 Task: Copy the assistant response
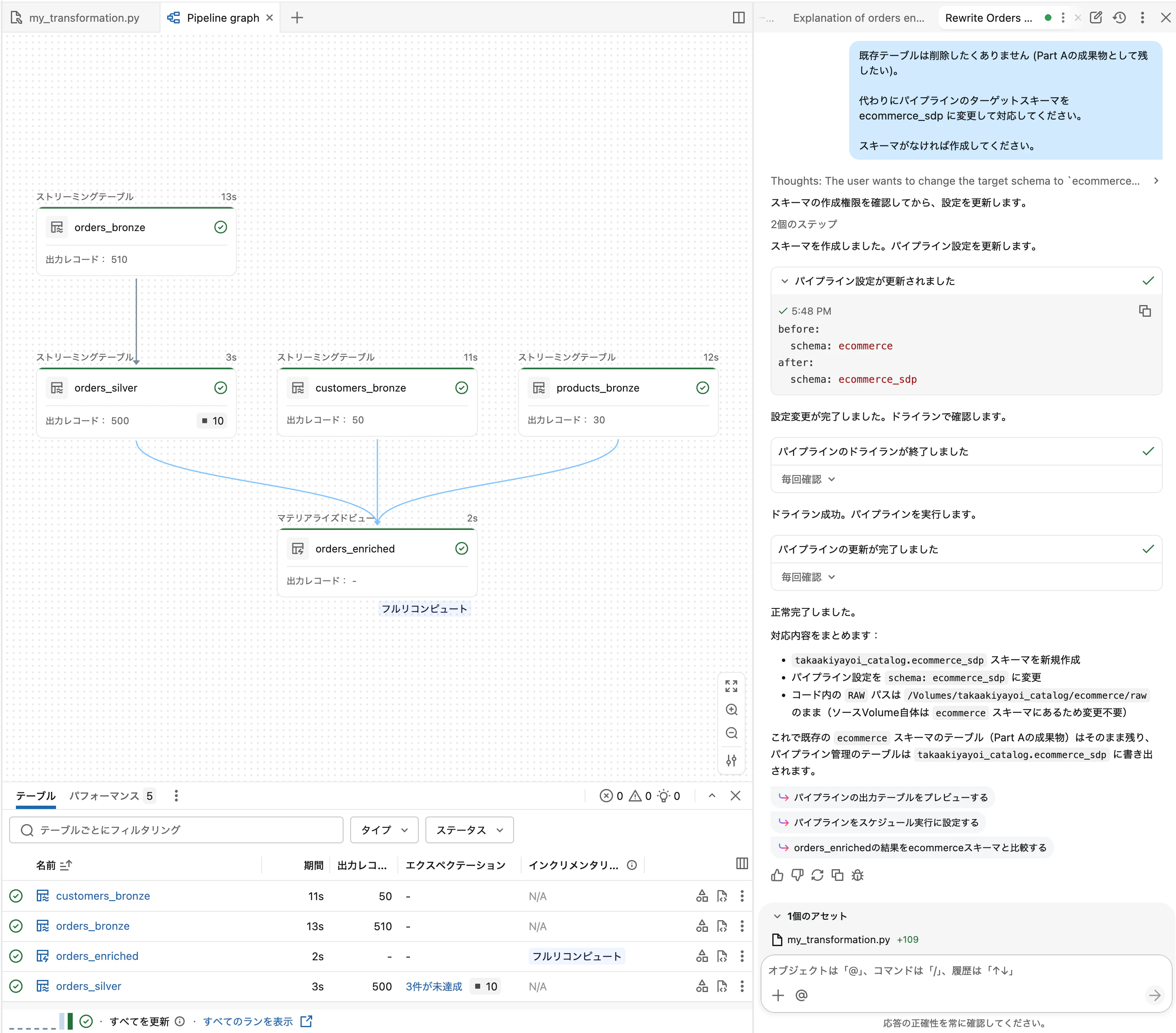837,875
